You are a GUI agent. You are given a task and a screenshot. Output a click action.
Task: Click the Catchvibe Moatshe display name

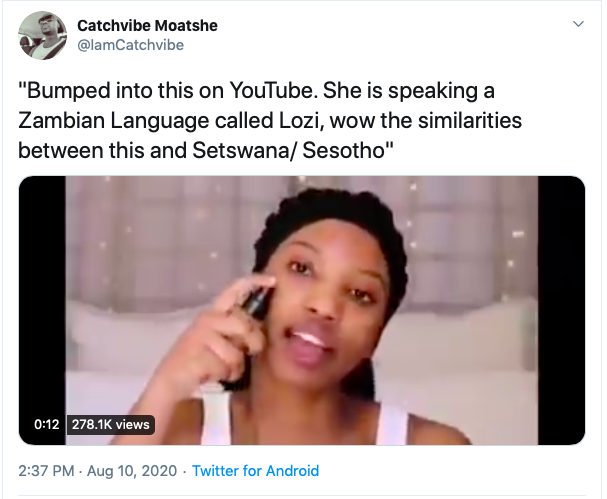(x=147, y=26)
